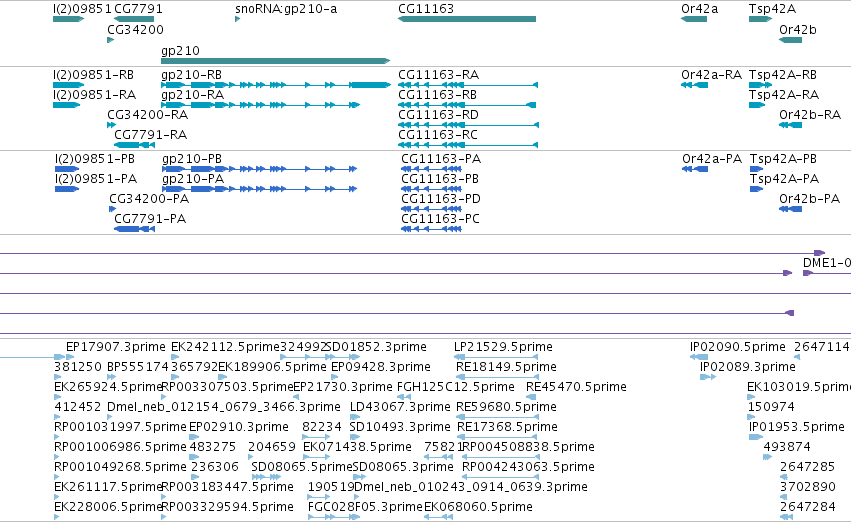Select the Tsp42A gene label
Viewport: 851px width, 522px height.
pos(772,9)
